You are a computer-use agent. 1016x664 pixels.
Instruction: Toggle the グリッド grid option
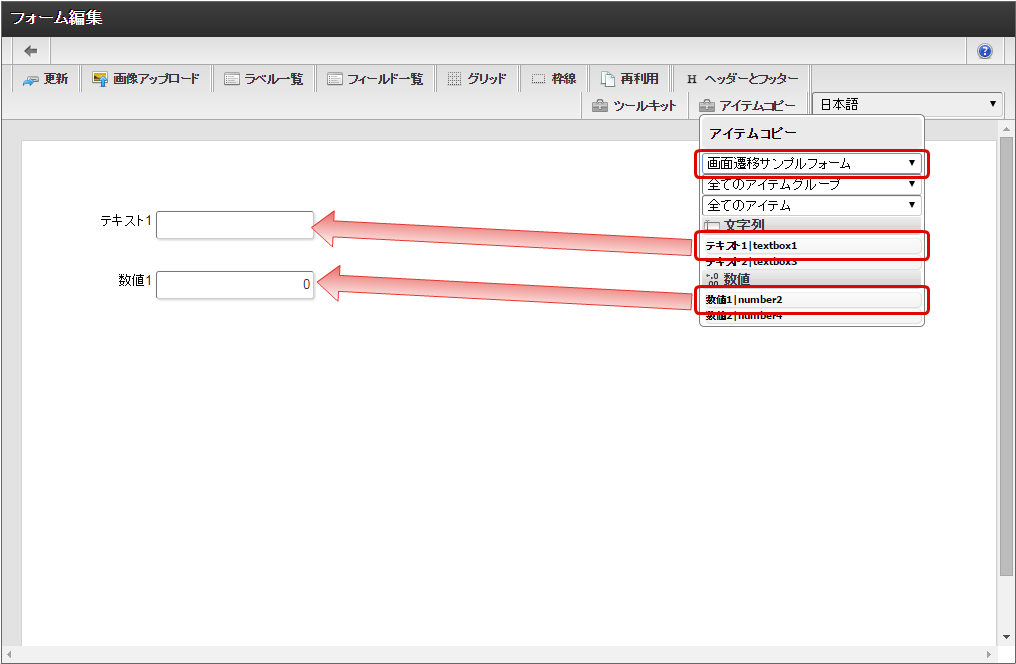pos(477,79)
